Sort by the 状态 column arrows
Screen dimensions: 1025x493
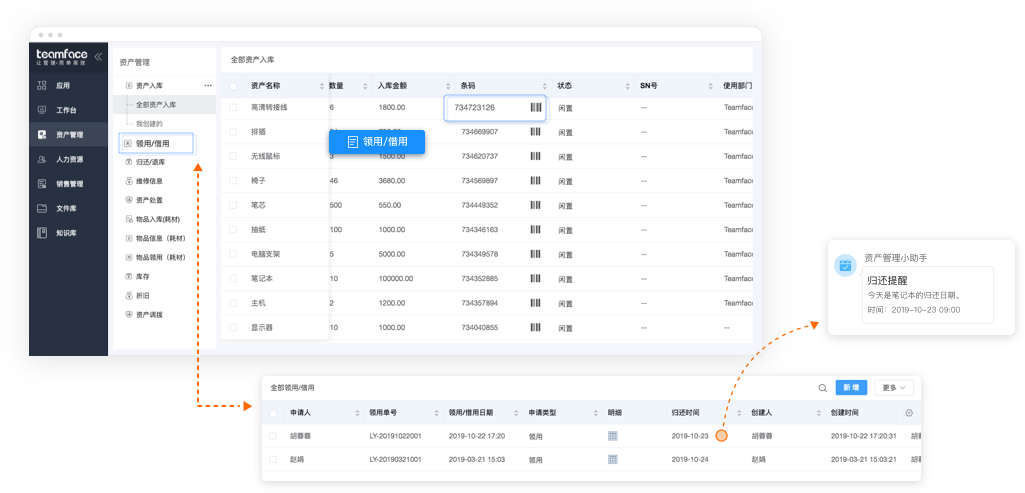click(628, 86)
